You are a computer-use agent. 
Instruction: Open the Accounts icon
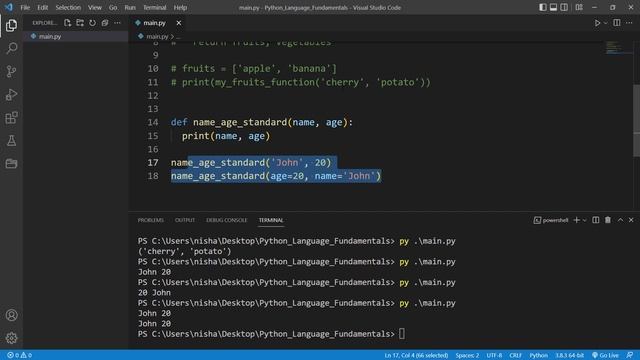(11, 315)
